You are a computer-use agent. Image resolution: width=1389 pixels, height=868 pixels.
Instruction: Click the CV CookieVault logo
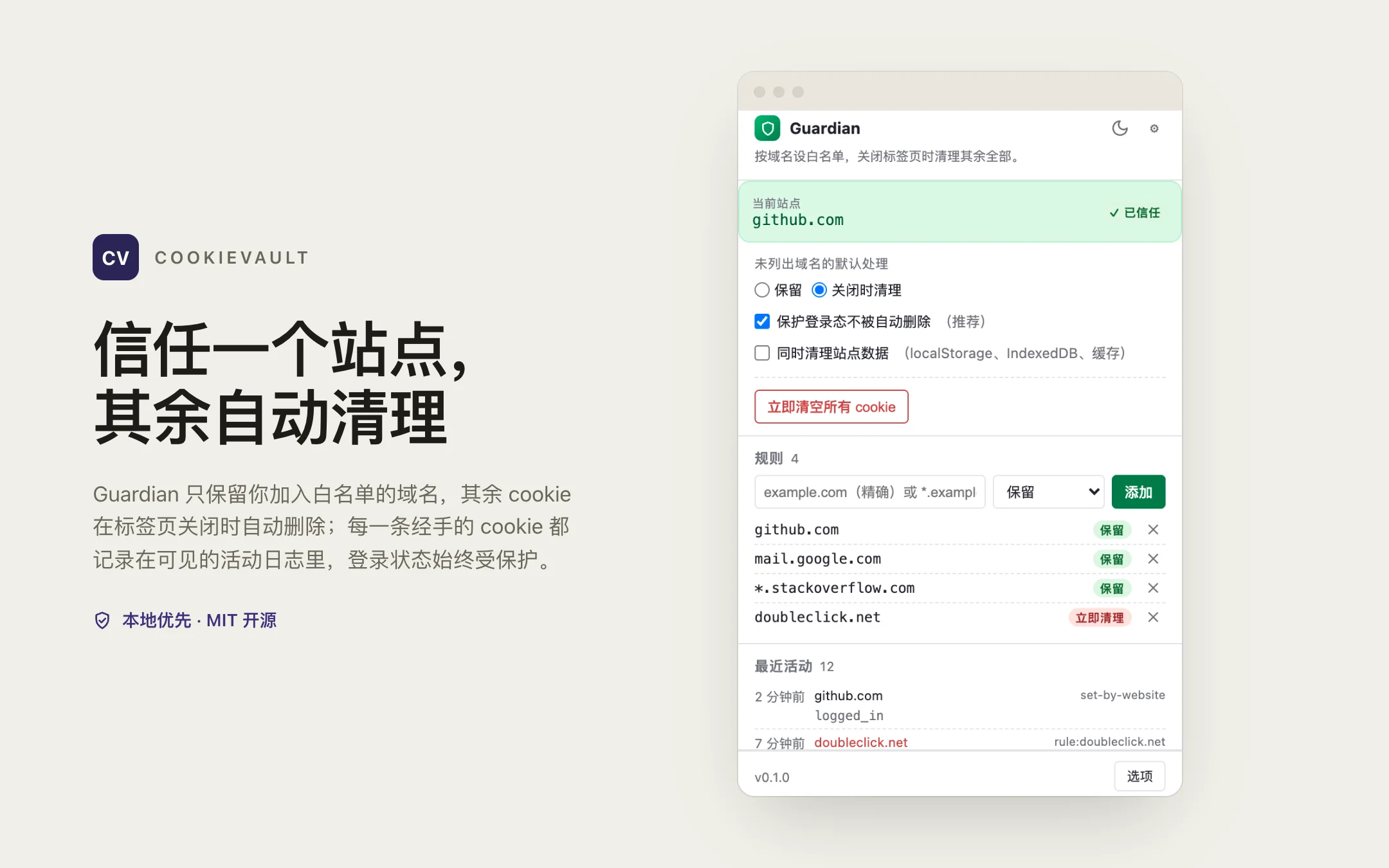click(116, 257)
